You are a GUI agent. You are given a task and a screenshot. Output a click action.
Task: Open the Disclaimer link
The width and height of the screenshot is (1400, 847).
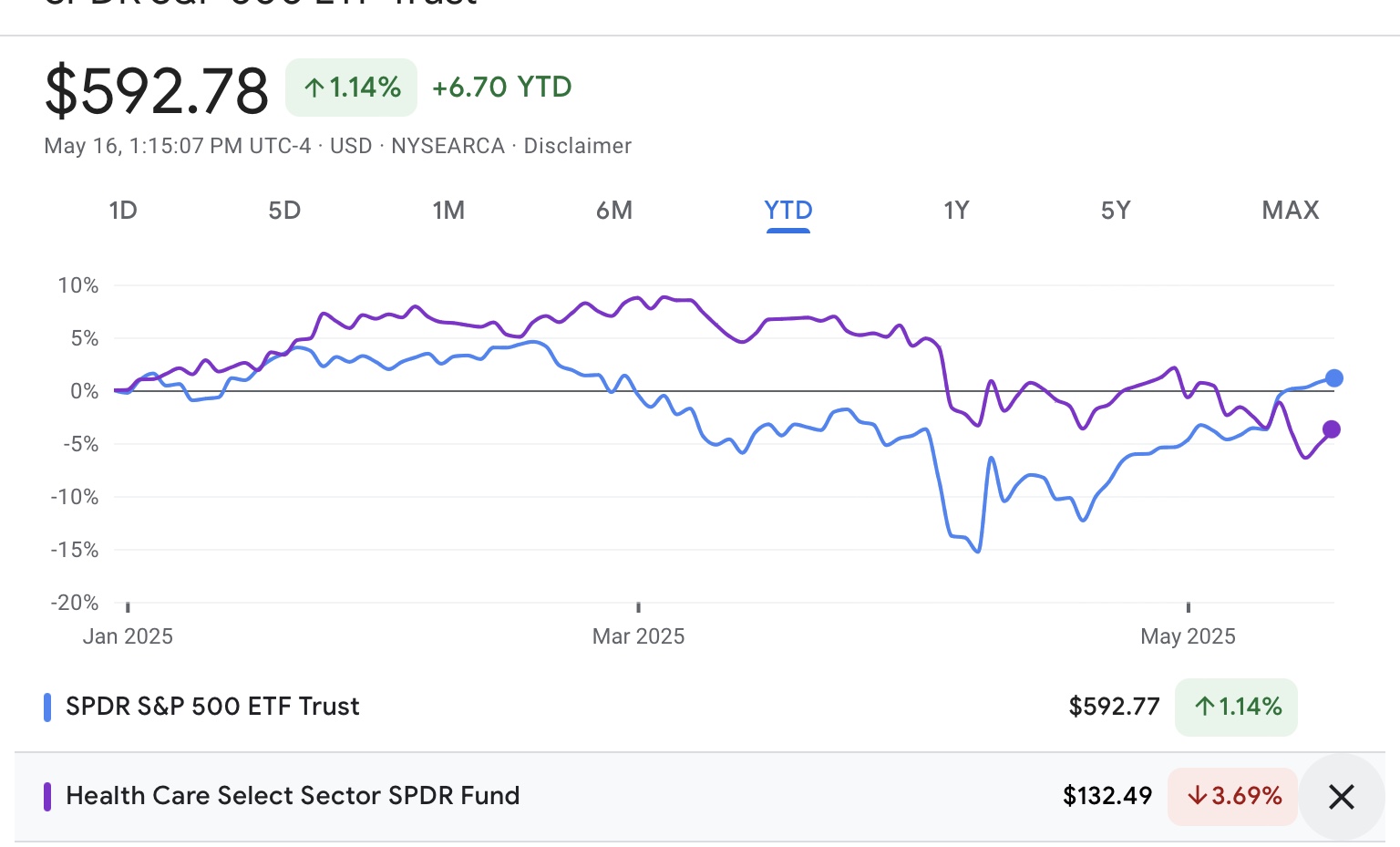[x=577, y=146]
